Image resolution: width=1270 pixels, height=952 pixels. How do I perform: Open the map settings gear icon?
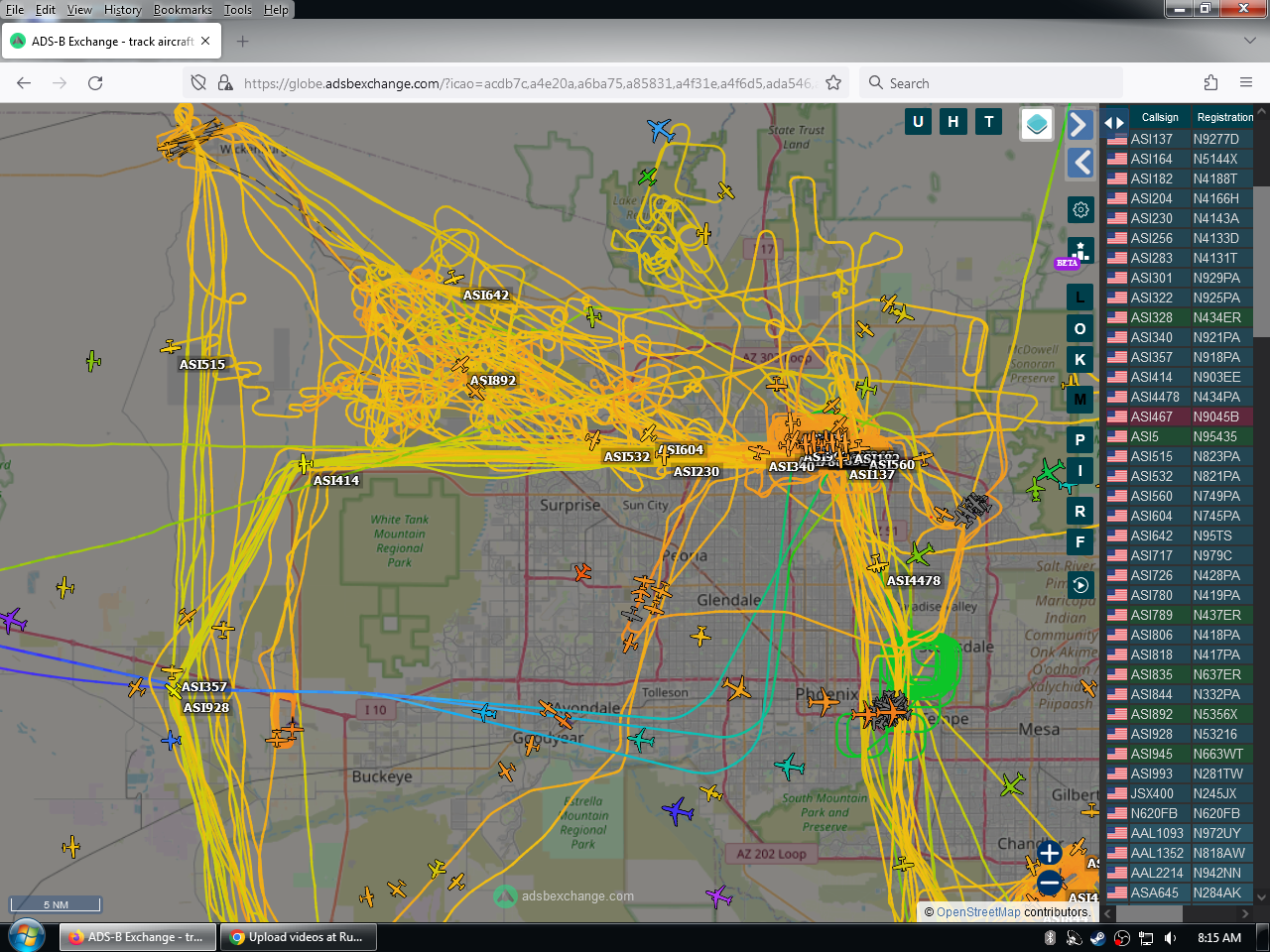pos(1080,209)
